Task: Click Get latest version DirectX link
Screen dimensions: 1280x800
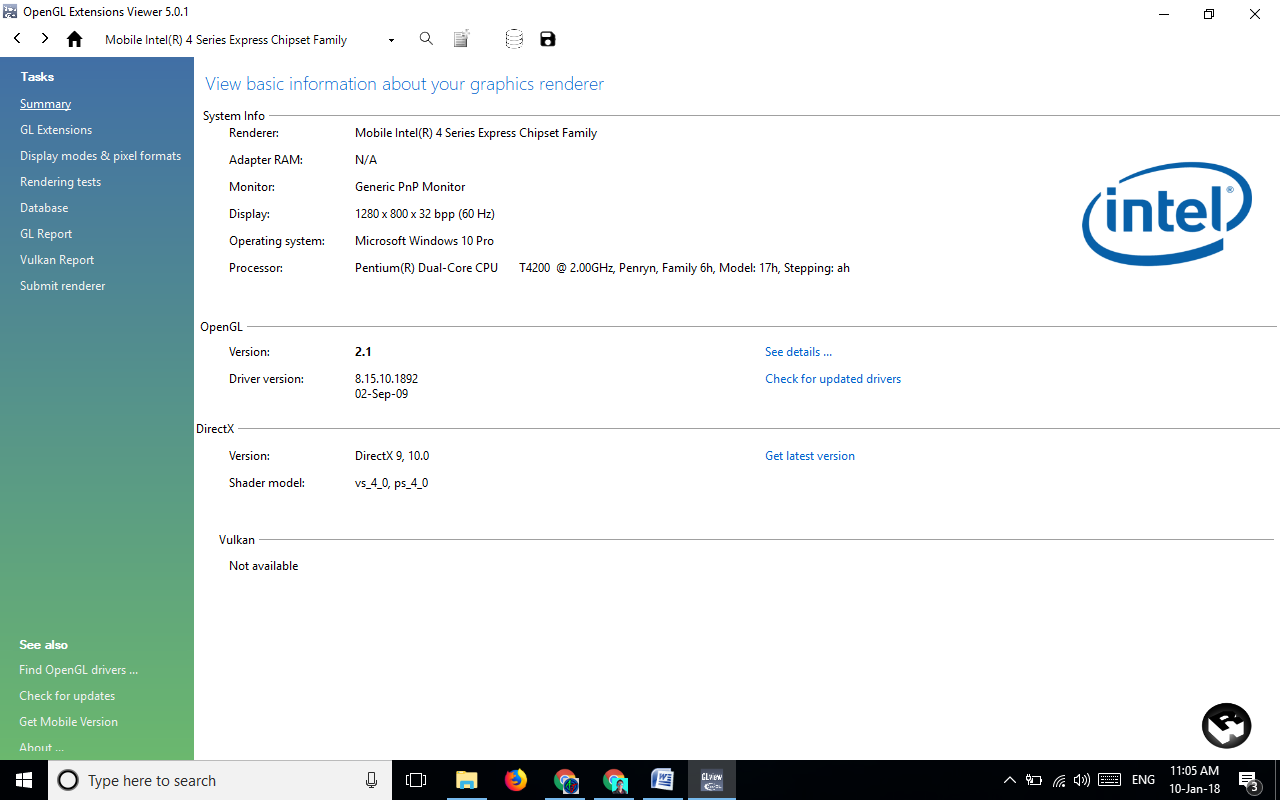Action: point(810,456)
